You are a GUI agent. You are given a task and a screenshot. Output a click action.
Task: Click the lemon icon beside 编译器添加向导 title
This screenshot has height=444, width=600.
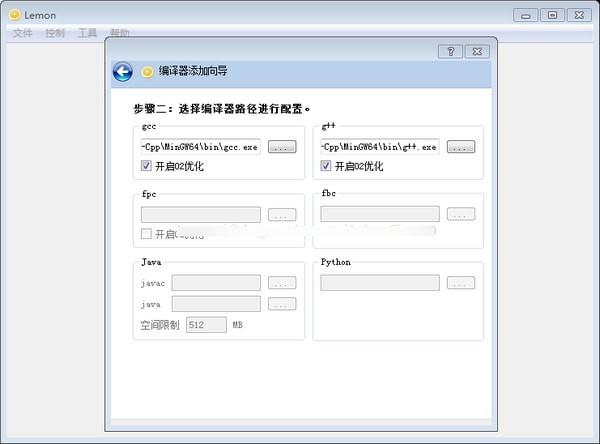tap(147, 72)
